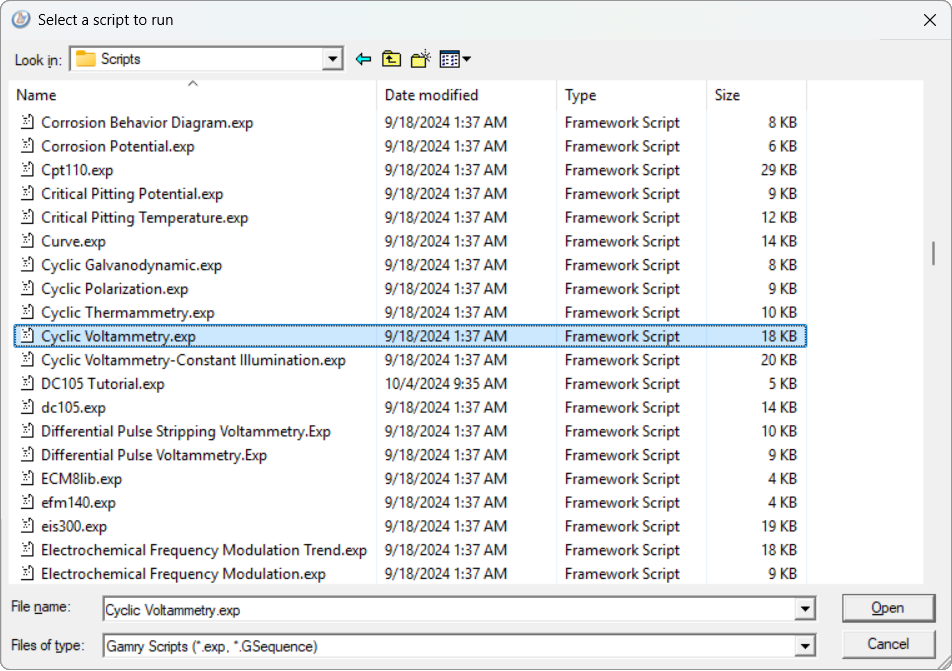This screenshot has height=671, width=952.
Task: Click the icon of Differential Pulse Voltammetry.Exp
Action: [x=27, y=454]
